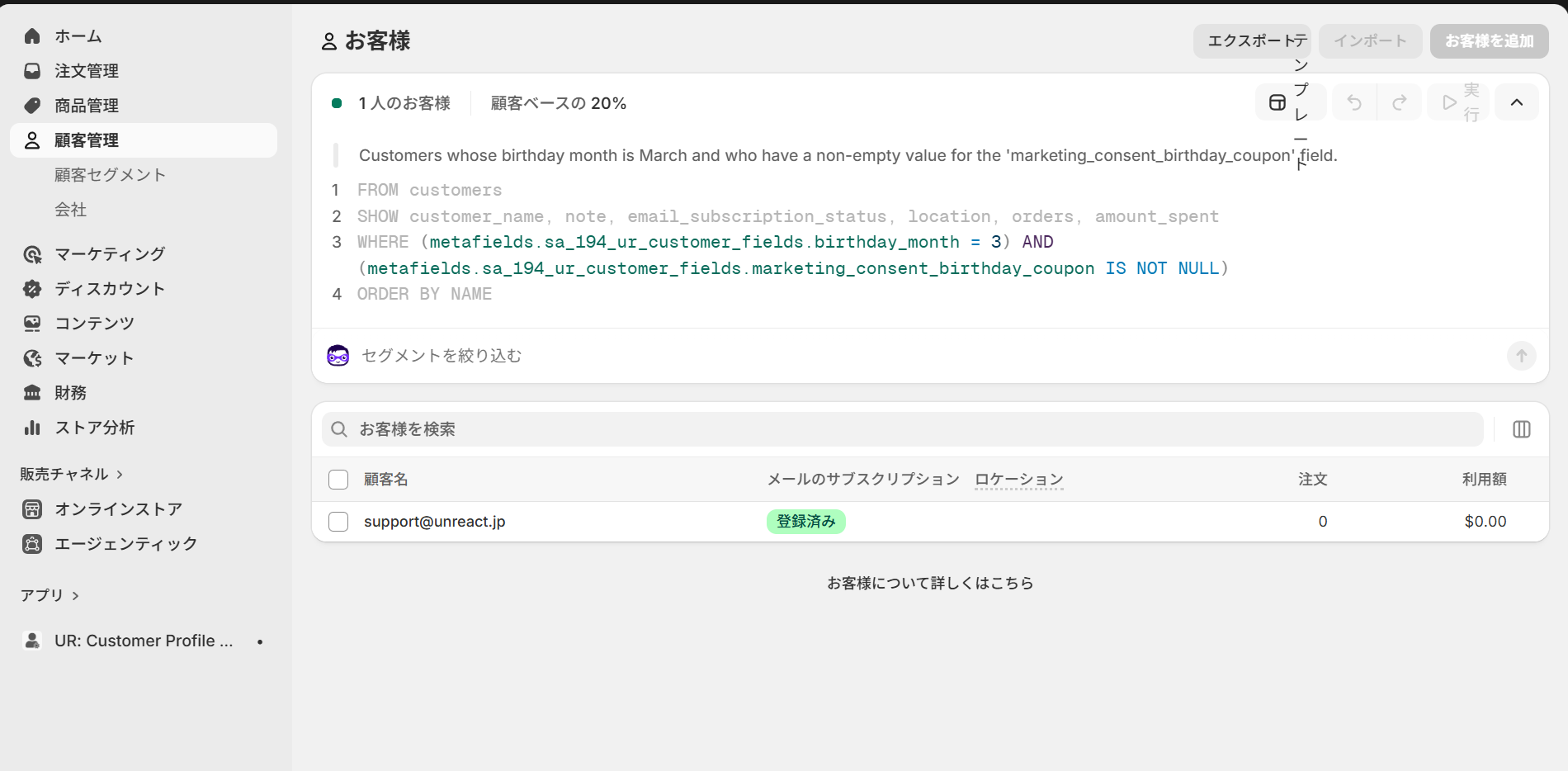Check the support@unreact.jp row checkbox

tap(338, 522)
